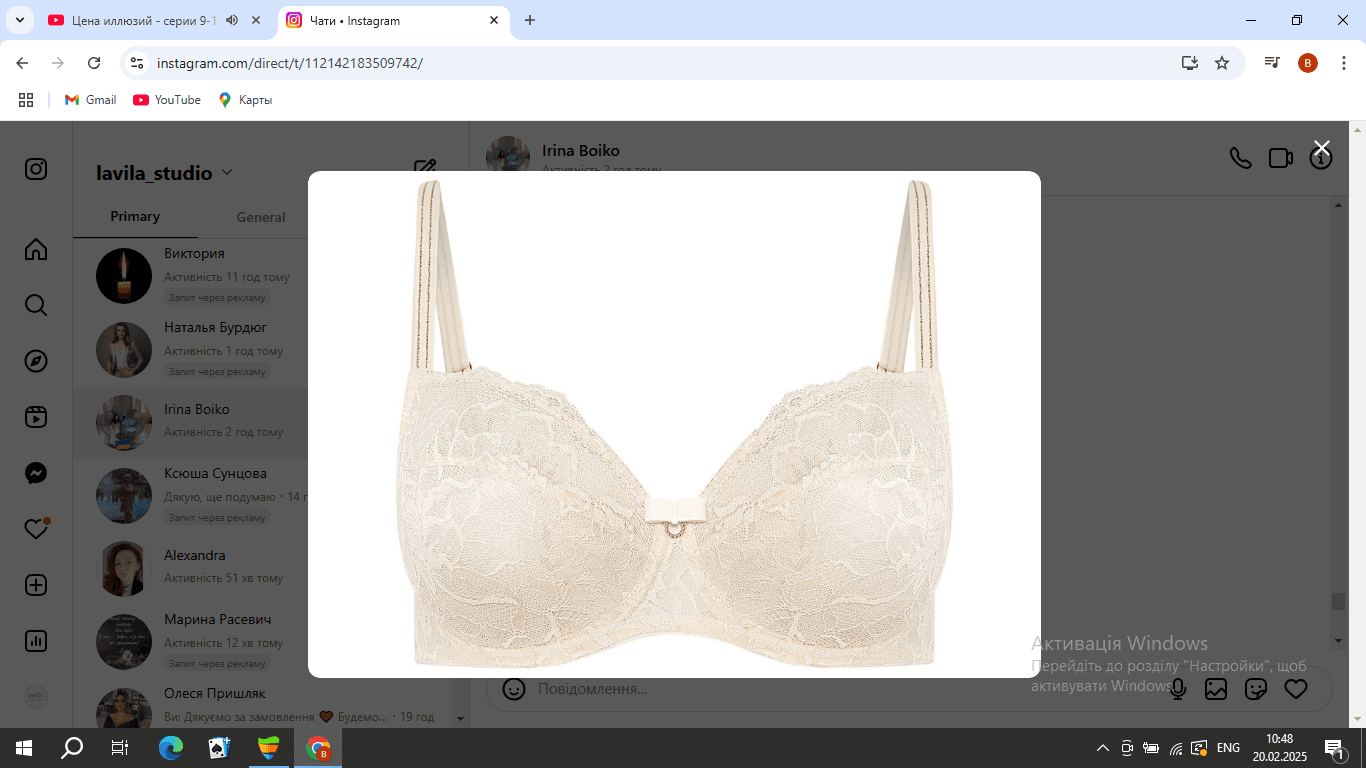Open the Windows notification center

point(1334,748)
